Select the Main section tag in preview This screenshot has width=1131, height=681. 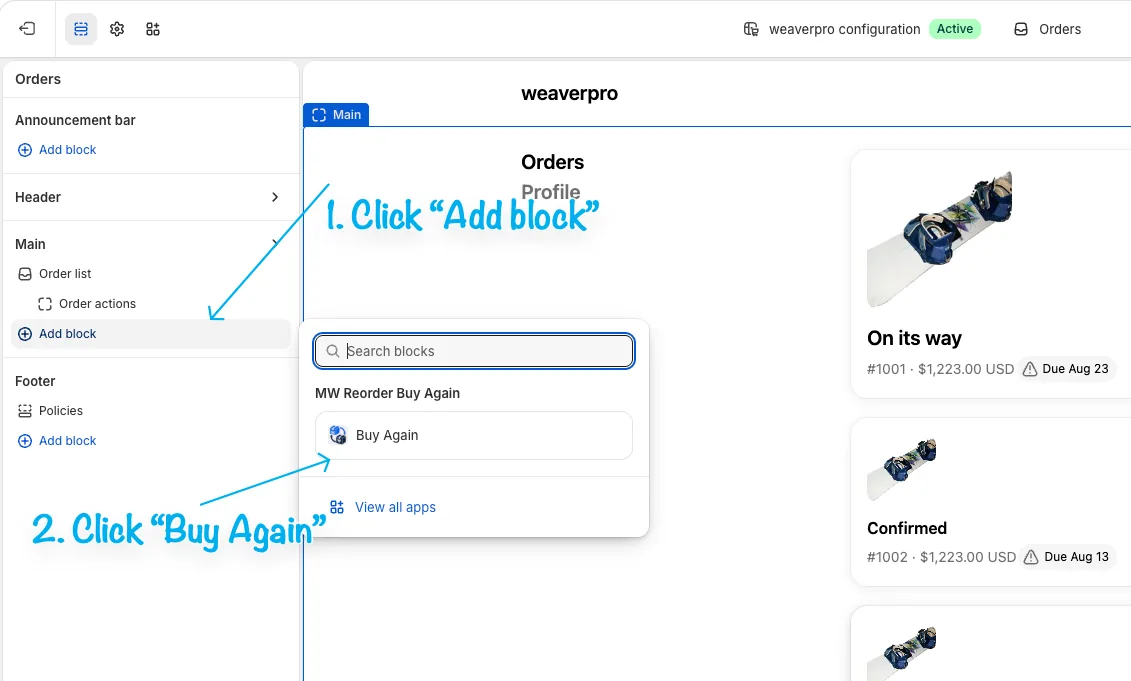click(x=336, y=115)
